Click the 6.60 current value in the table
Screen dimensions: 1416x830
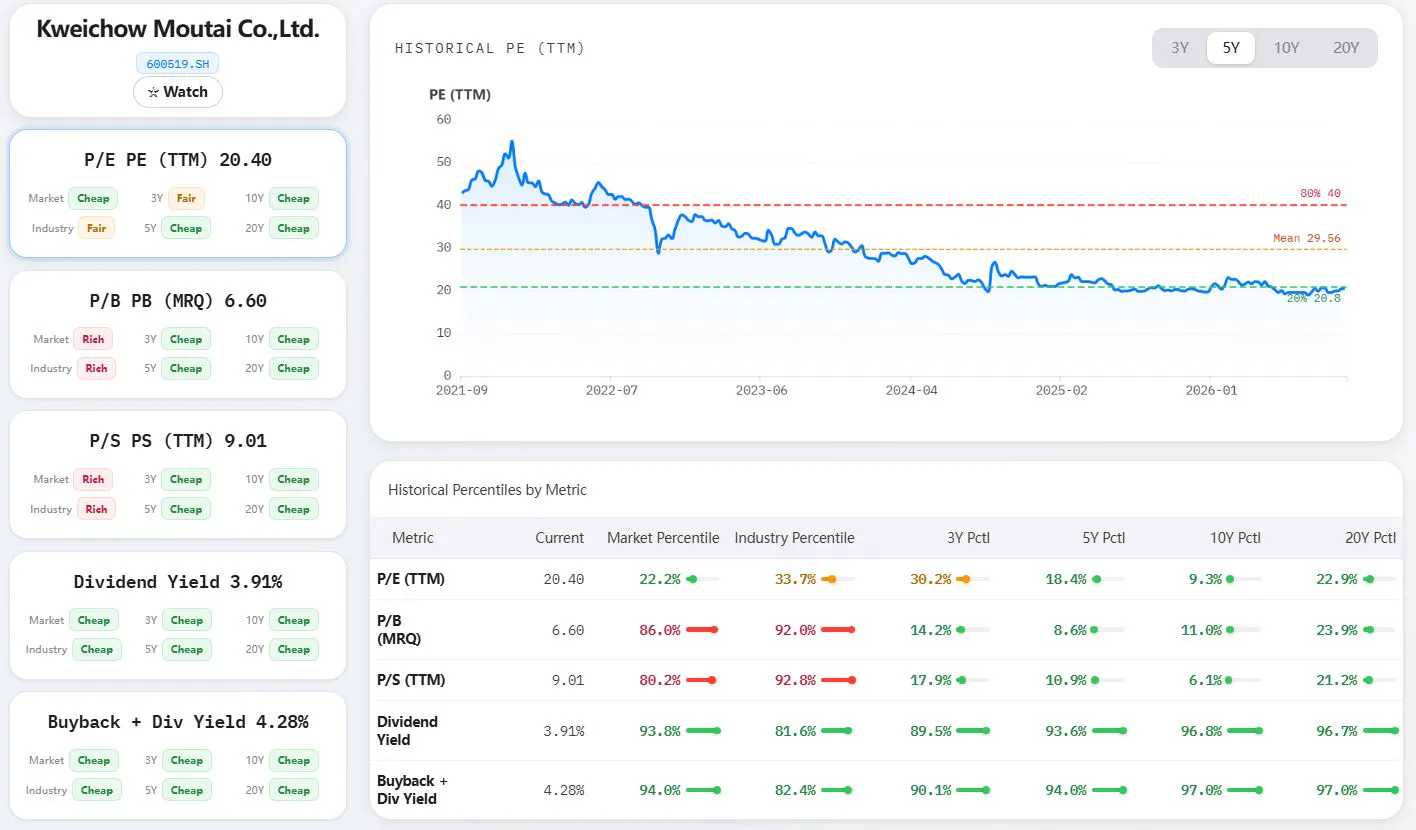pos(569,630)
